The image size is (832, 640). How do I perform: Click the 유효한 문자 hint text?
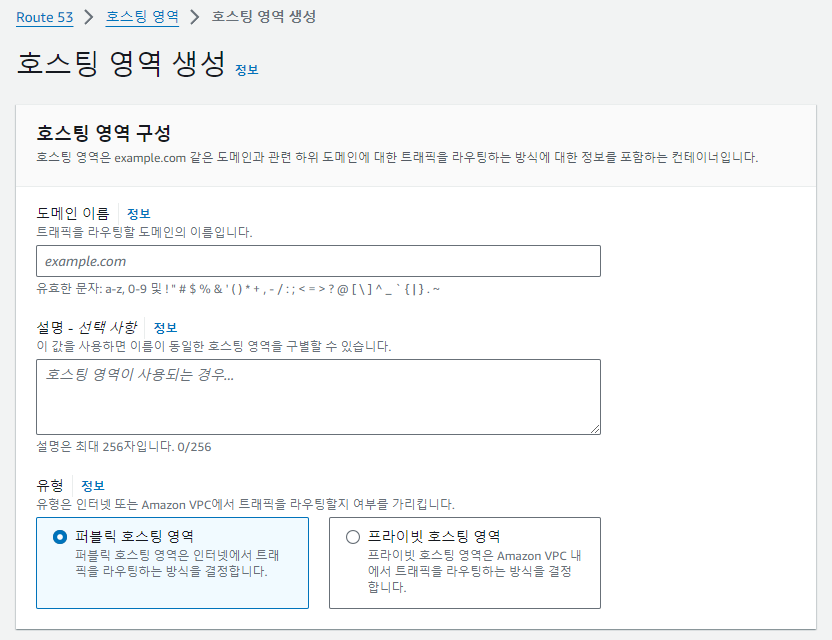[238, 289]
